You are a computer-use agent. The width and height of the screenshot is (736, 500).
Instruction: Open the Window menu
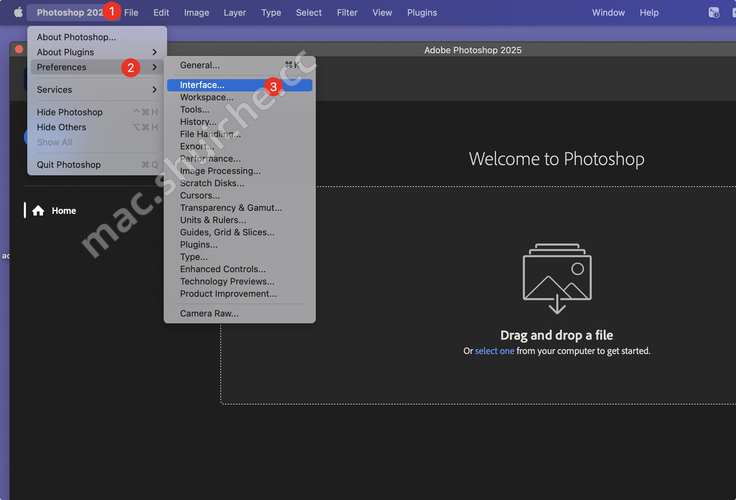click(608, 13)
